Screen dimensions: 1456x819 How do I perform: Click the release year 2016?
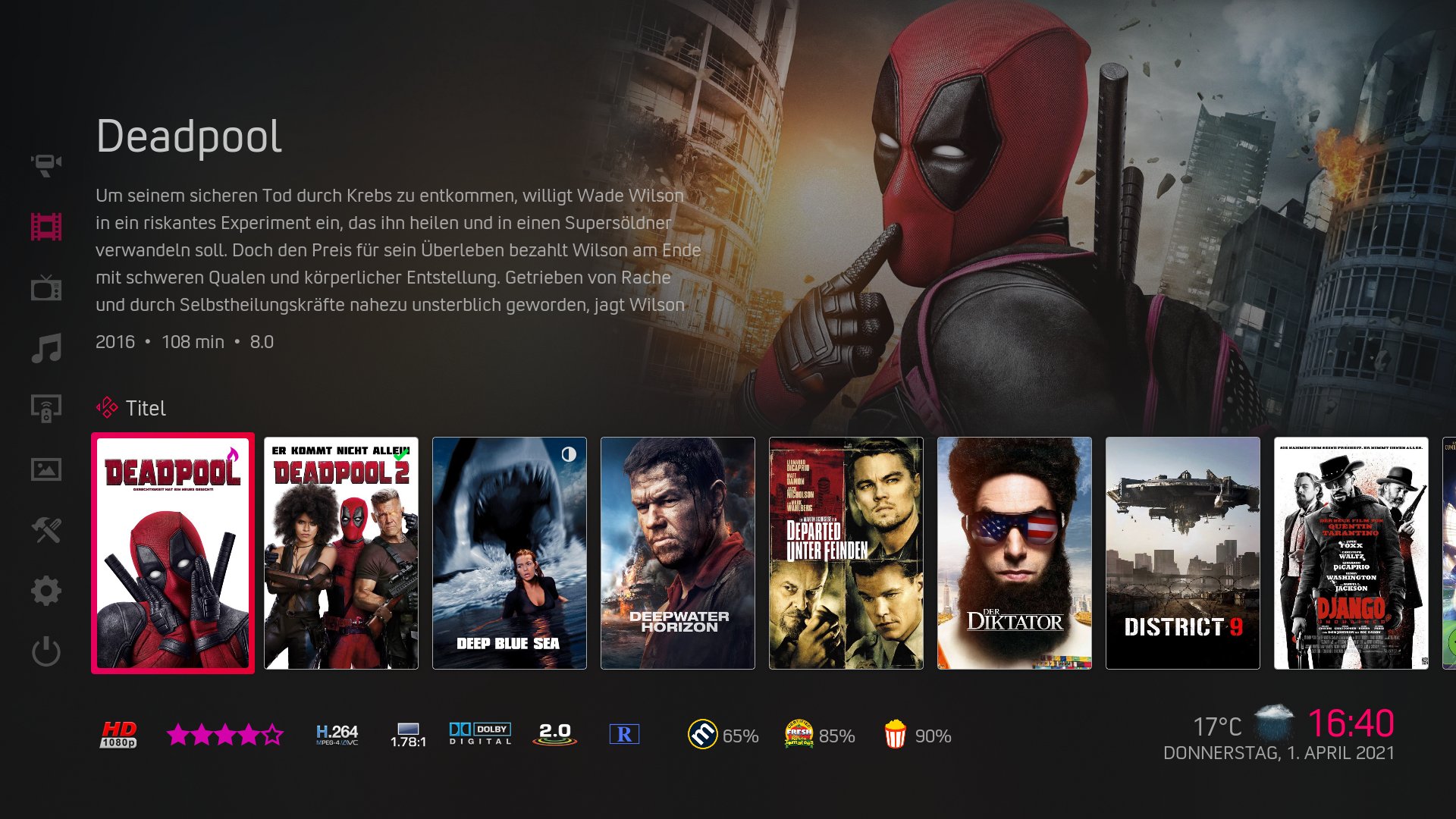pos(115,342)
